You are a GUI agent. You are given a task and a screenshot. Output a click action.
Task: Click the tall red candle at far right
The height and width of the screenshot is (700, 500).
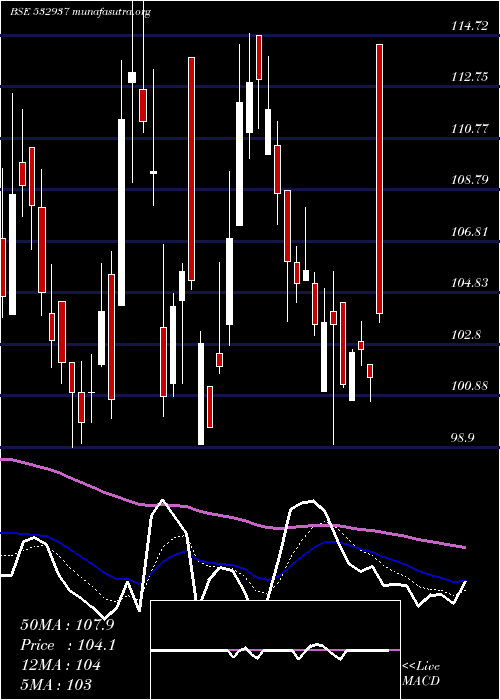click(379, 179)
